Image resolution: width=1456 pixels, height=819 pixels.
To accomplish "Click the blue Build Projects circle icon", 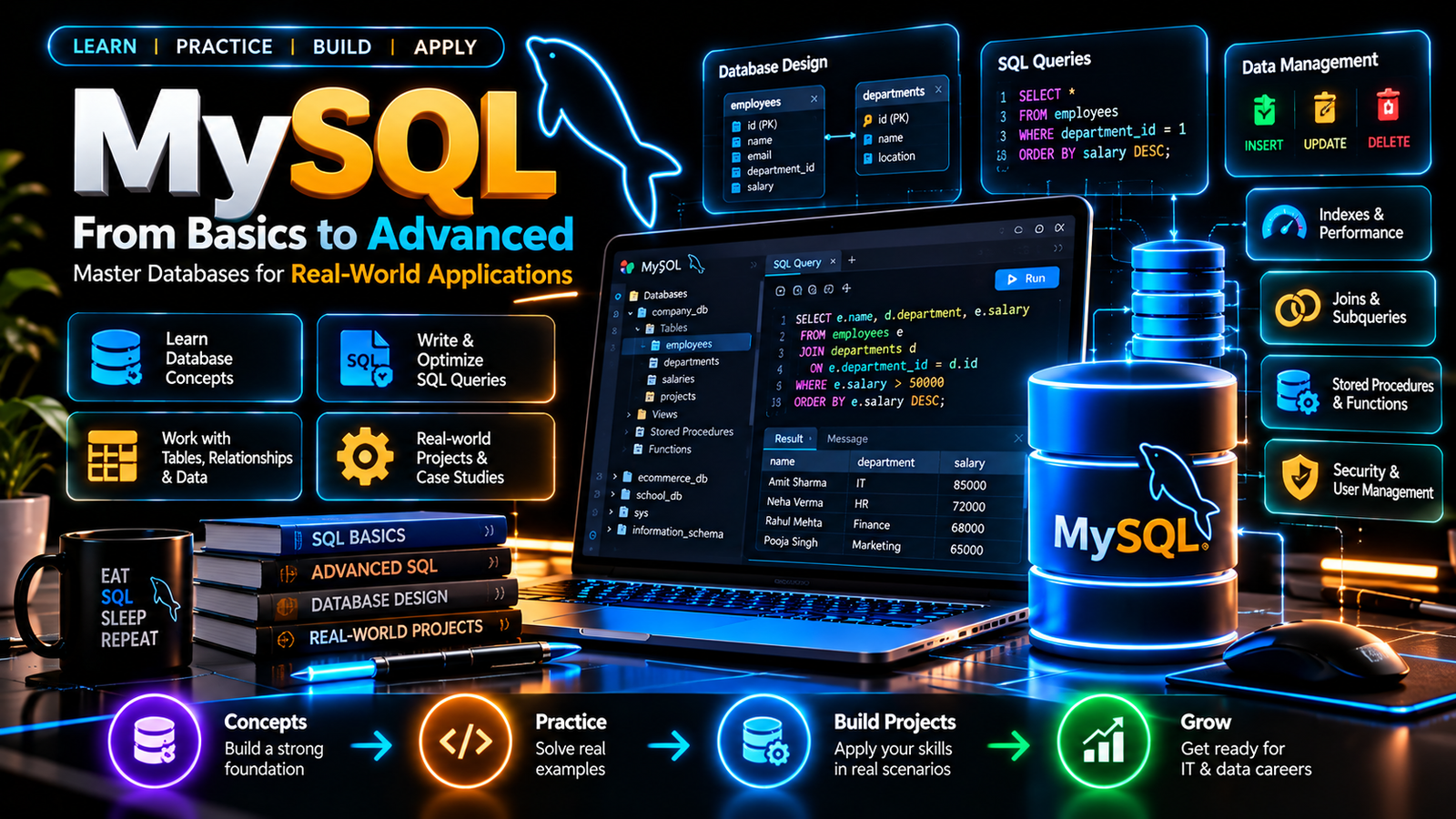I will 763,741.
